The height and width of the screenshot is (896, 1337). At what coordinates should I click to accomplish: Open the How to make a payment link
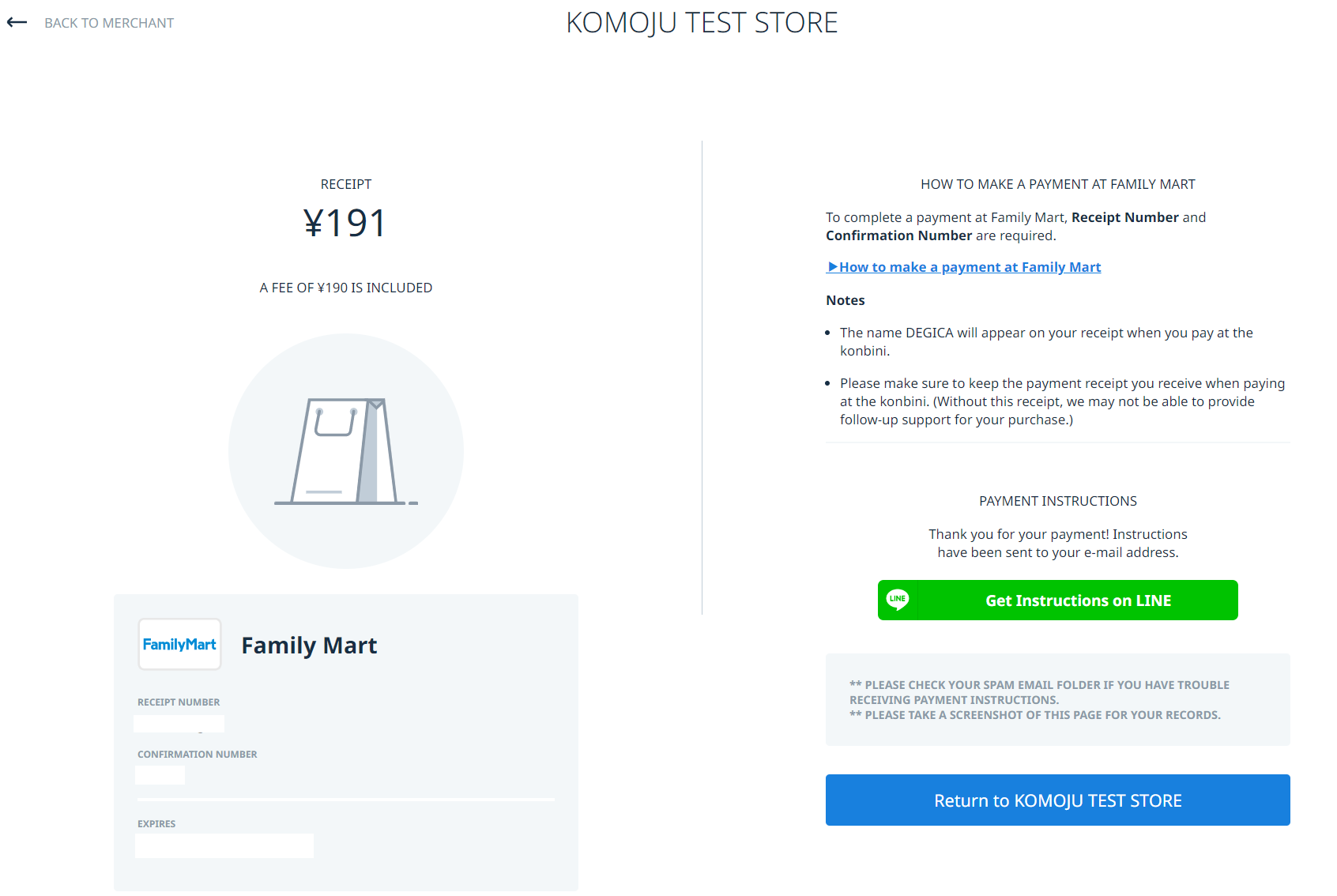970,267
